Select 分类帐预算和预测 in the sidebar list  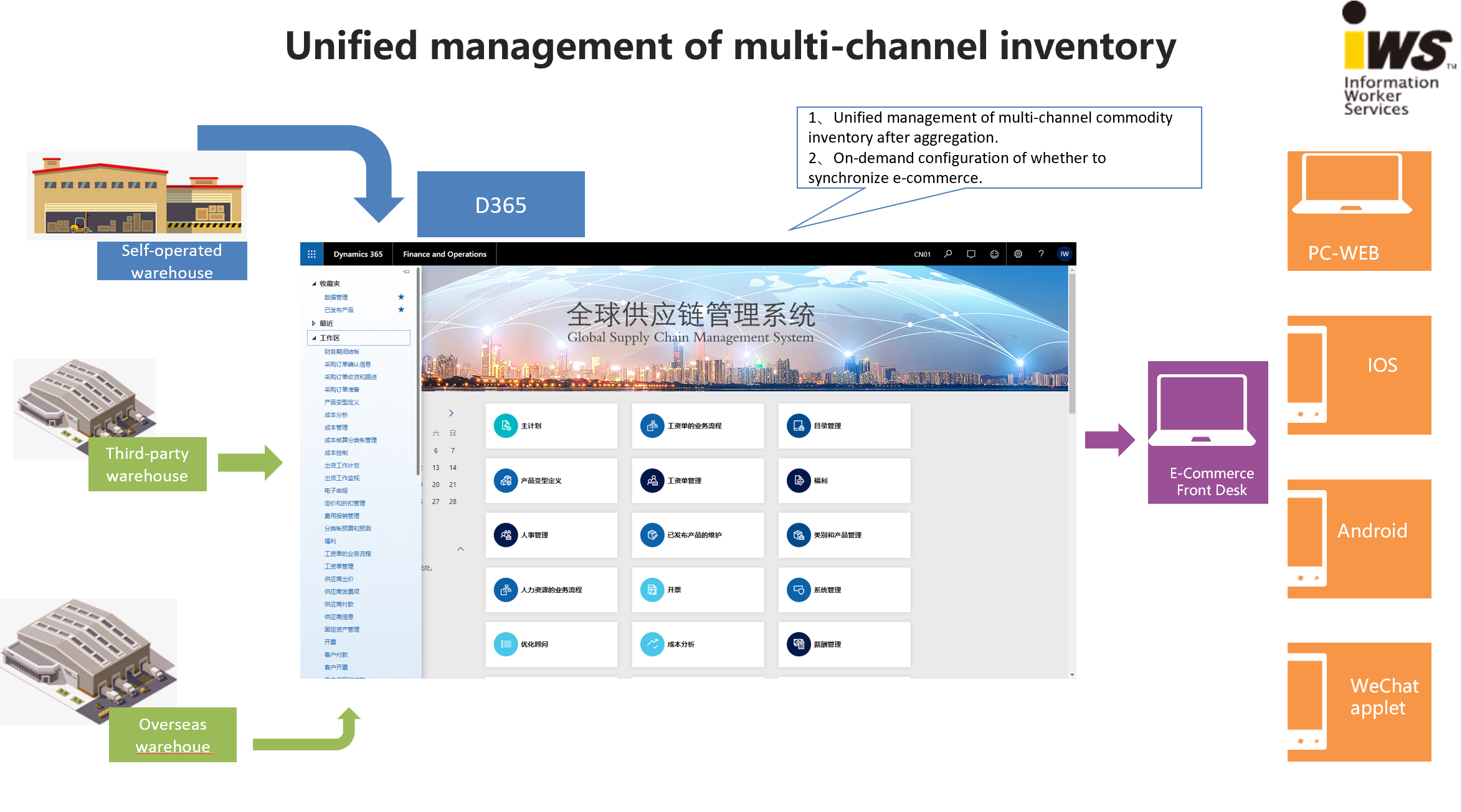(347, 528)
